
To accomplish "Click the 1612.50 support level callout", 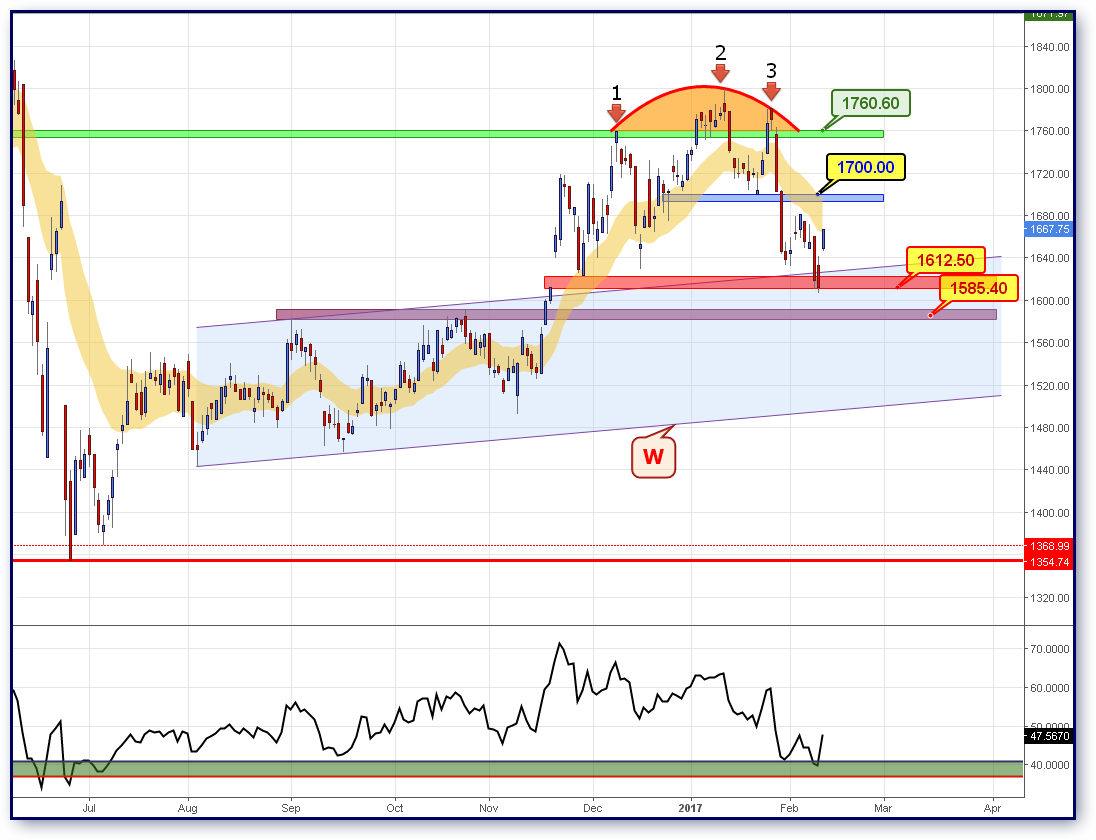I will click(x=946, y=260).
